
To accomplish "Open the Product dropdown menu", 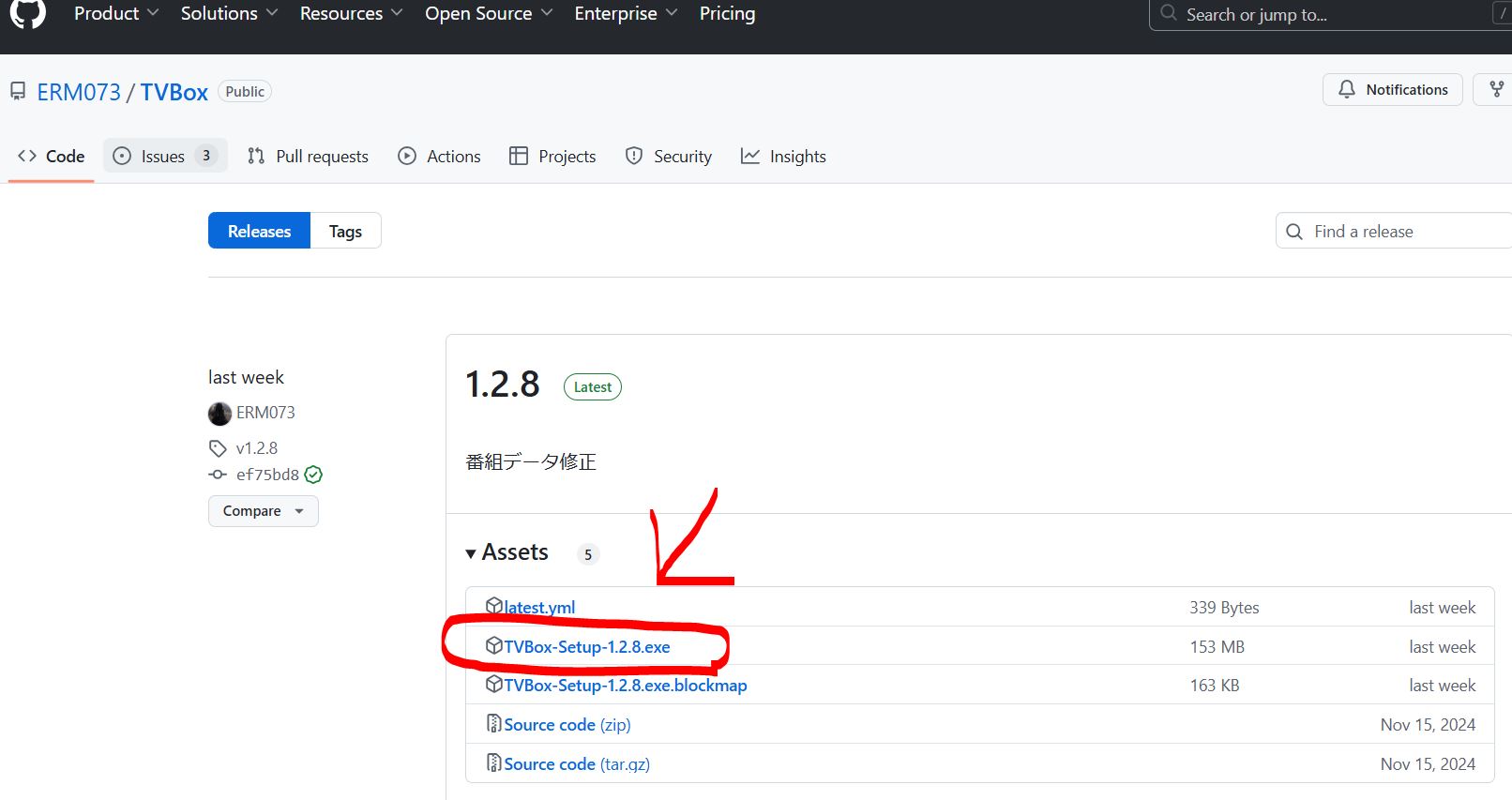I will click(x=115, y=14).
